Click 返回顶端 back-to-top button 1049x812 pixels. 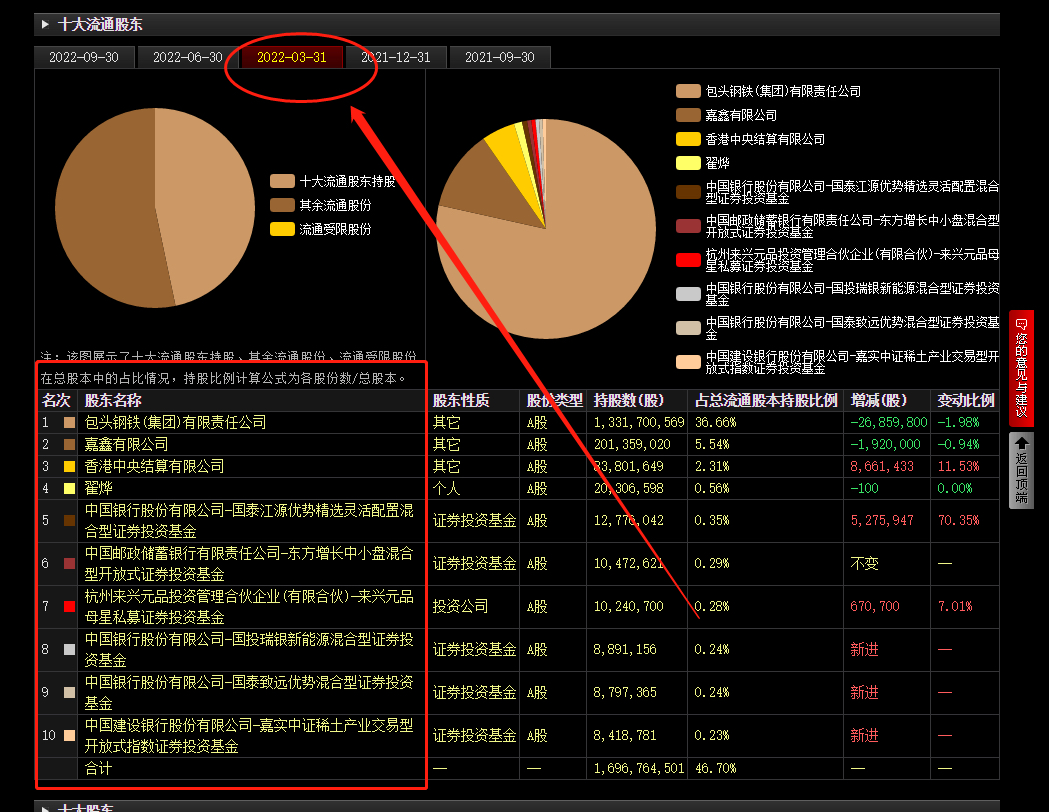coord(1021,470)
